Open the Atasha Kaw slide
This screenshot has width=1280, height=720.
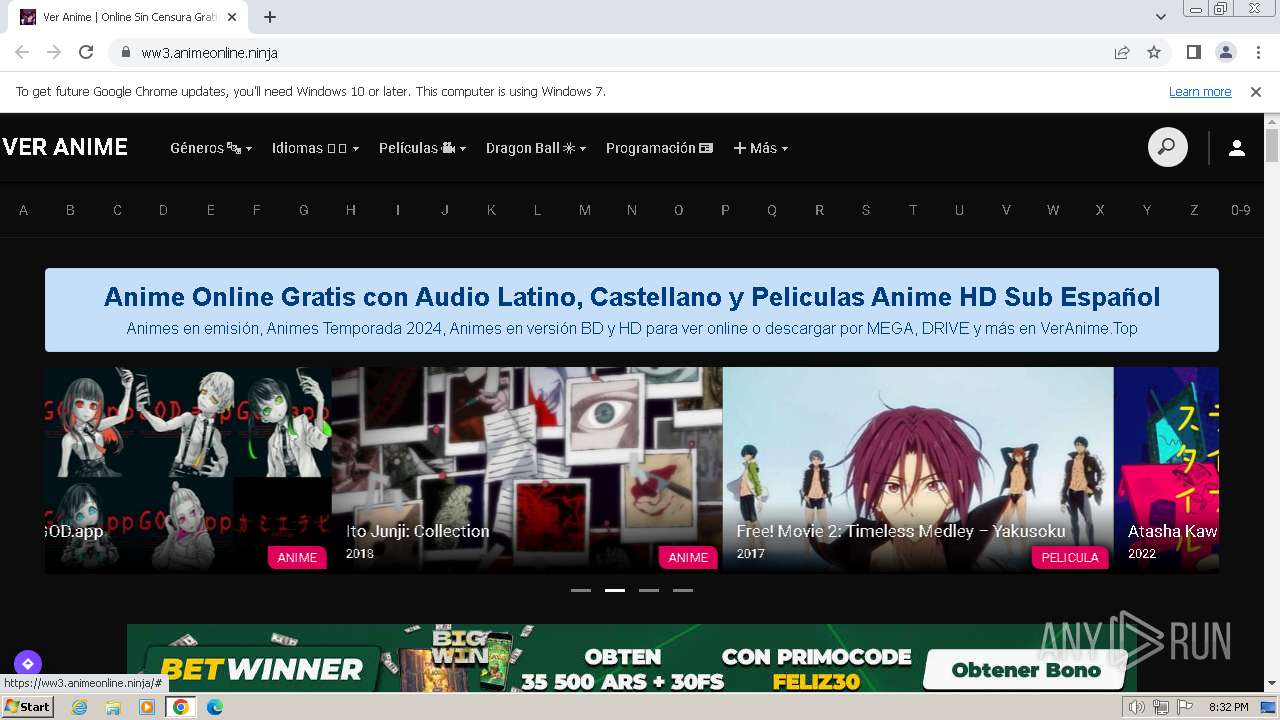[x=1166, y=470]
